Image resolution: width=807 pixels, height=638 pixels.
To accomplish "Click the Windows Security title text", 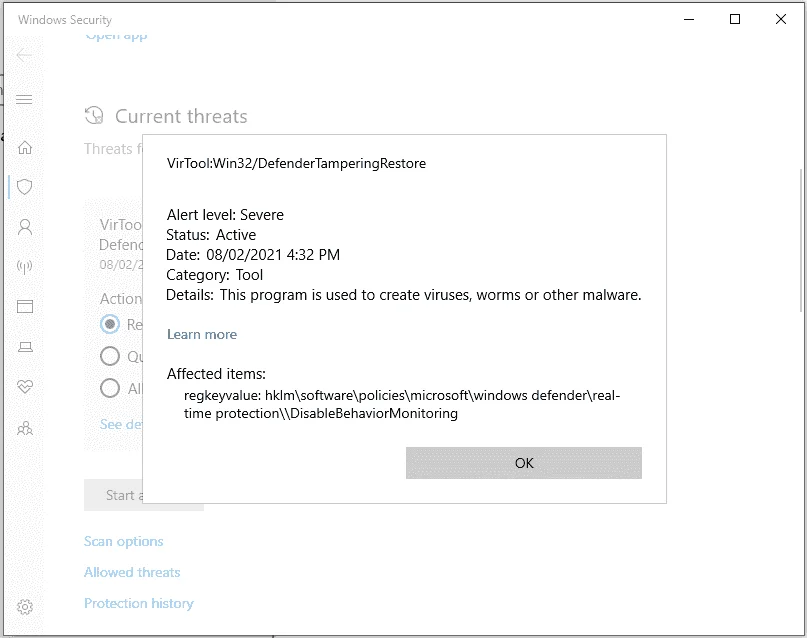I will pyautogui.click(x=65, y=20).
